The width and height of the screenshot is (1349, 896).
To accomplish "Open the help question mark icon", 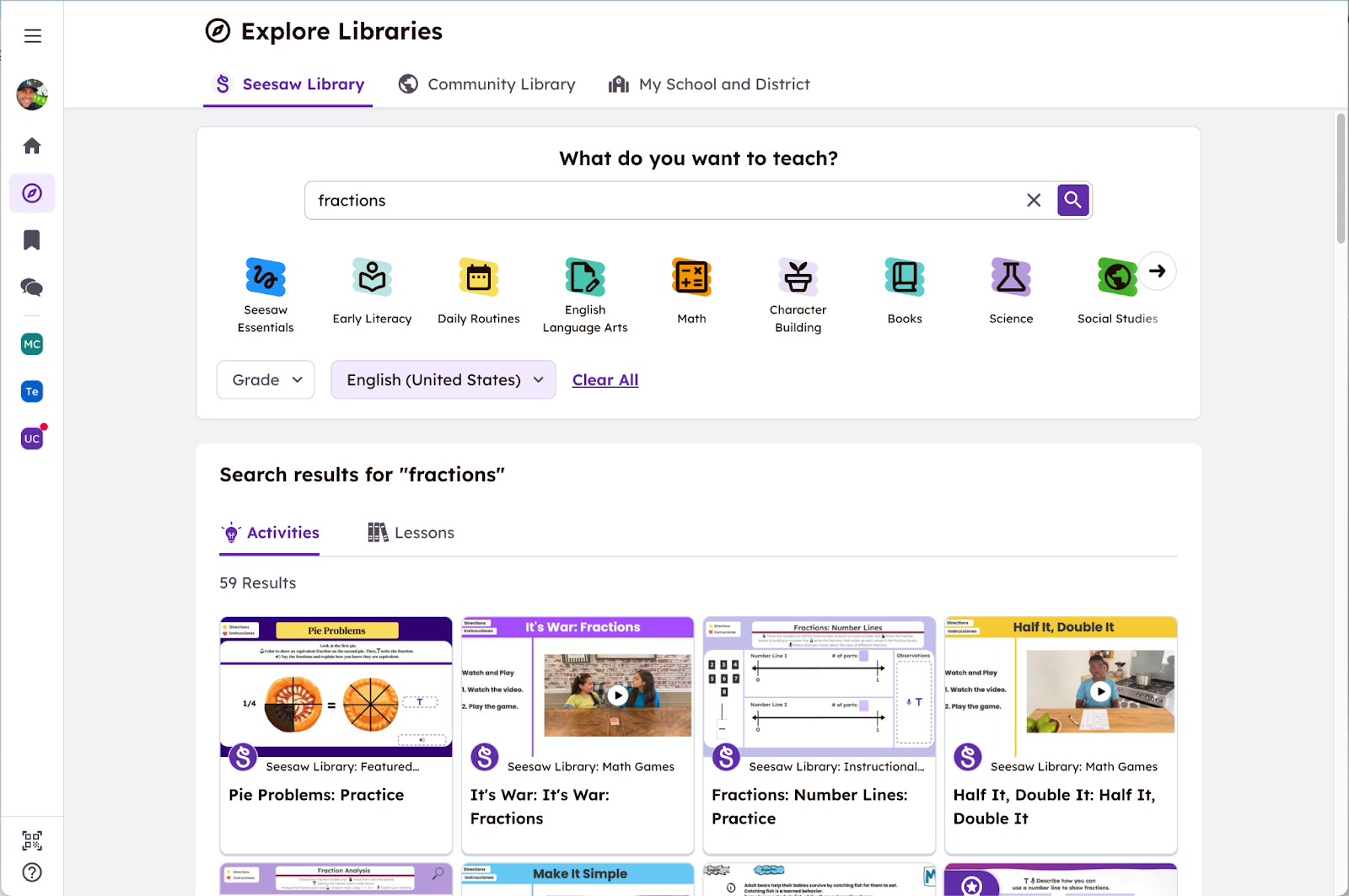I will point(32,872).
